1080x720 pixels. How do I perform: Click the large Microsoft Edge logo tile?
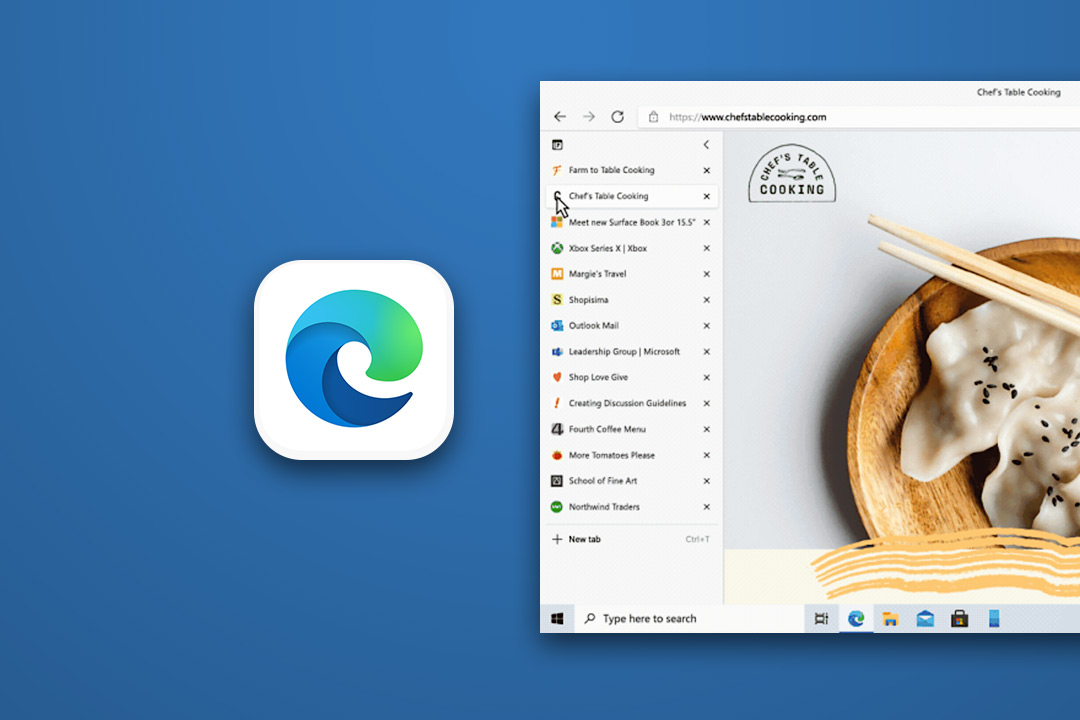point(354,360)
